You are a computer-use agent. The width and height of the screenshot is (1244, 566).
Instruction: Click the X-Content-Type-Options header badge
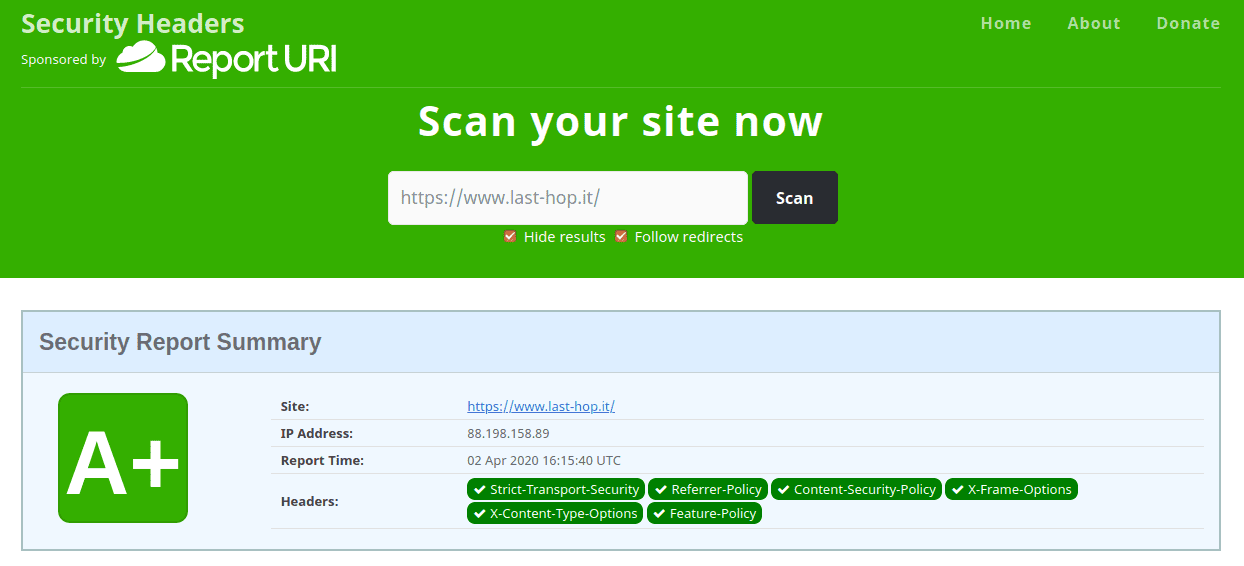555,514
